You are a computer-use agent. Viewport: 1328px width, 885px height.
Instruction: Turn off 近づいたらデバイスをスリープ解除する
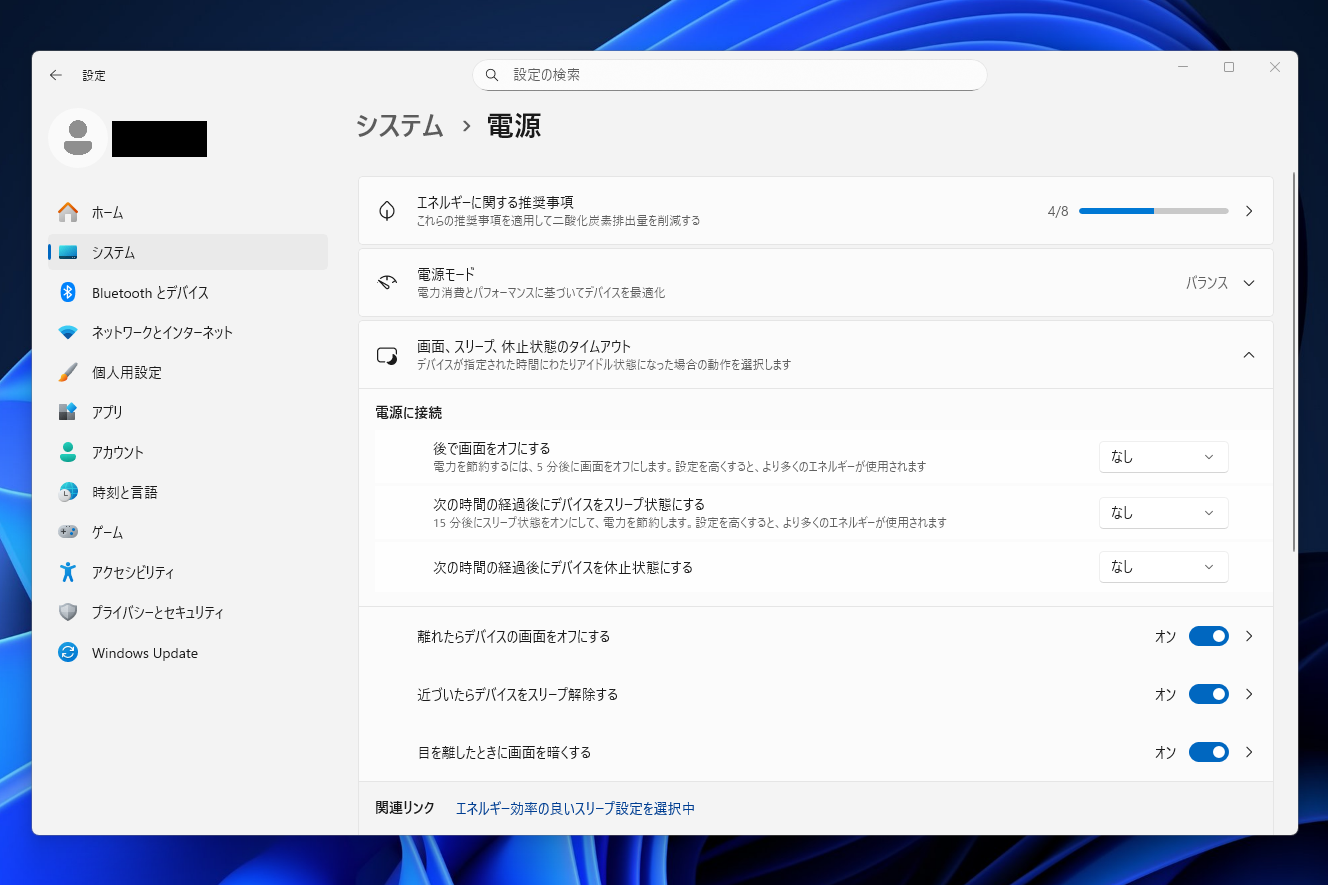1208,693
